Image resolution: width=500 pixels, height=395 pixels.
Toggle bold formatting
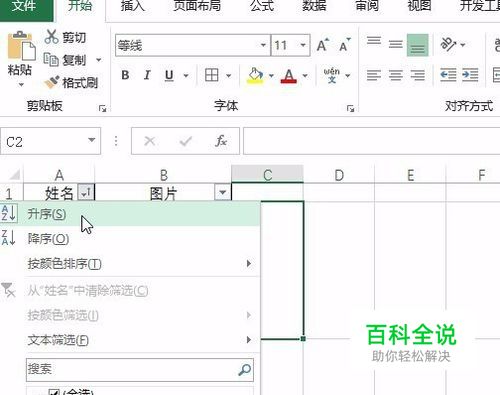[125, 75]
